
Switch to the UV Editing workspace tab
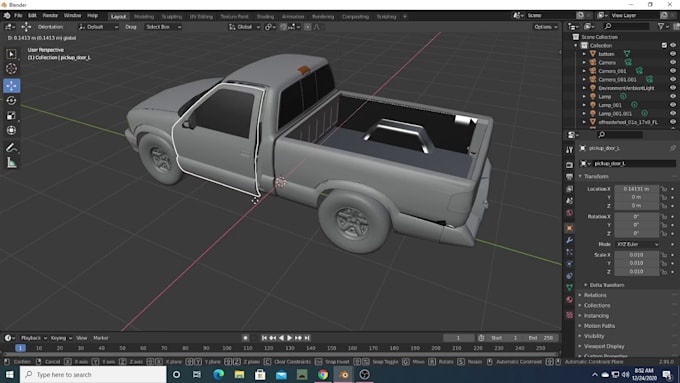(201, 16)
